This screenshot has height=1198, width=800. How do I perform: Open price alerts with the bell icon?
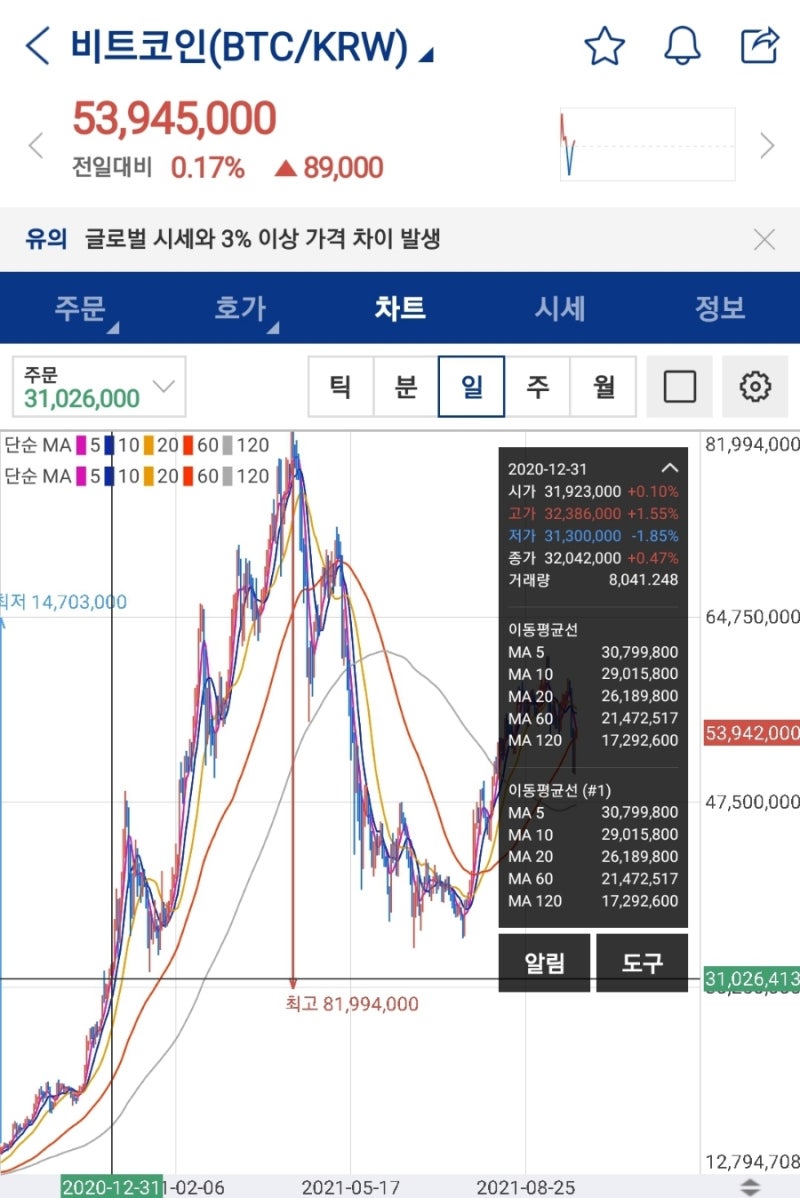pyautogui.click(x=683, y=45)
